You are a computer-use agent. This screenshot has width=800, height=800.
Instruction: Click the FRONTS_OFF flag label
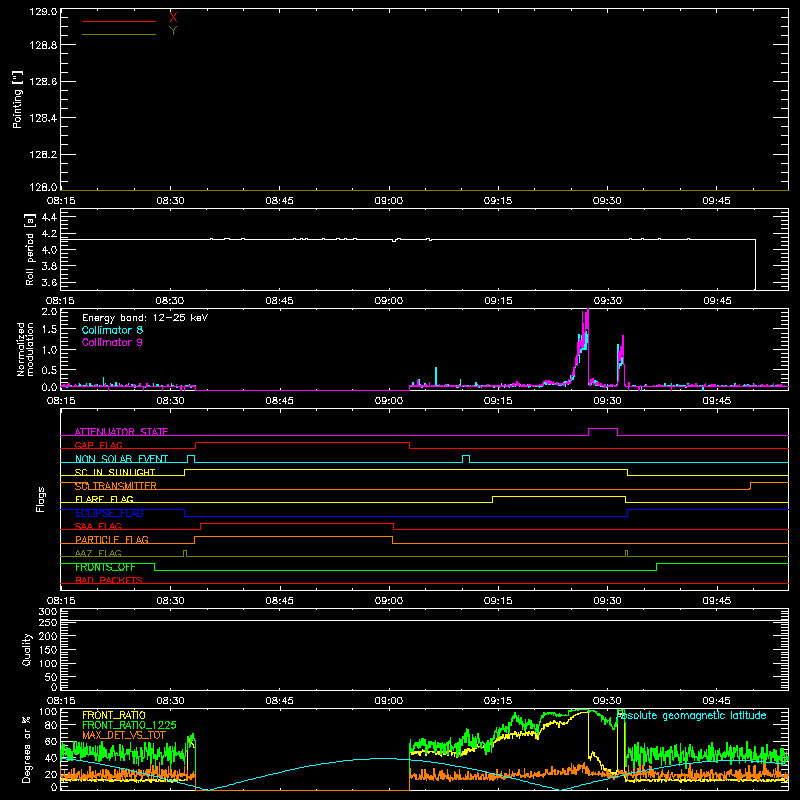click(x=105, y=567)
